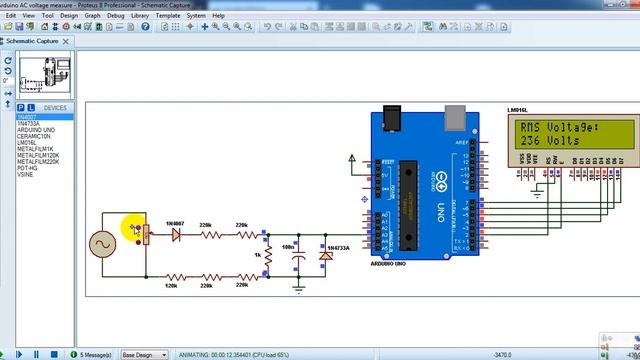Toggle the grid dots icon

click(x=176, y=27)
